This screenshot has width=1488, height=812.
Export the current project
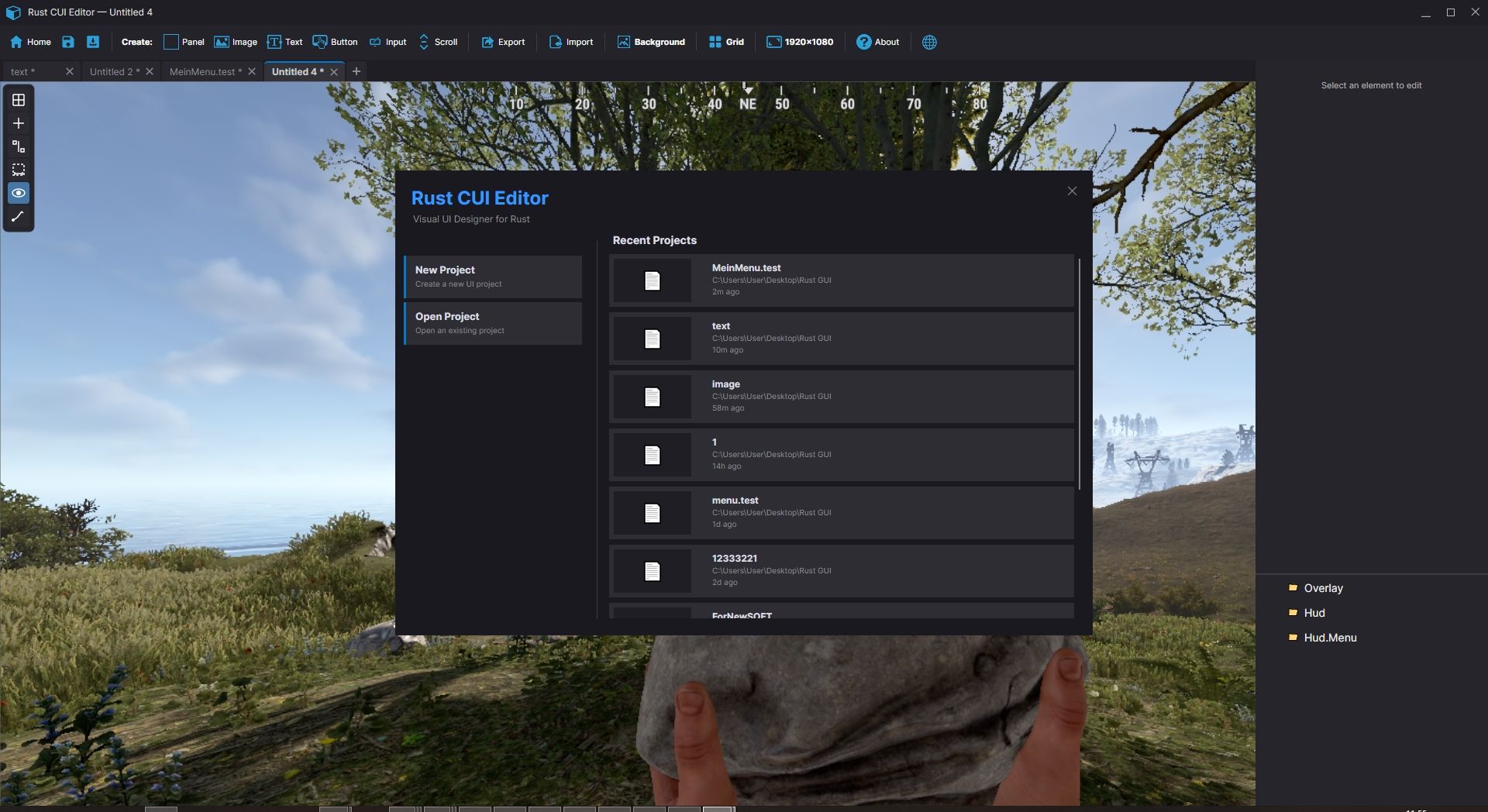click(502, 42)
